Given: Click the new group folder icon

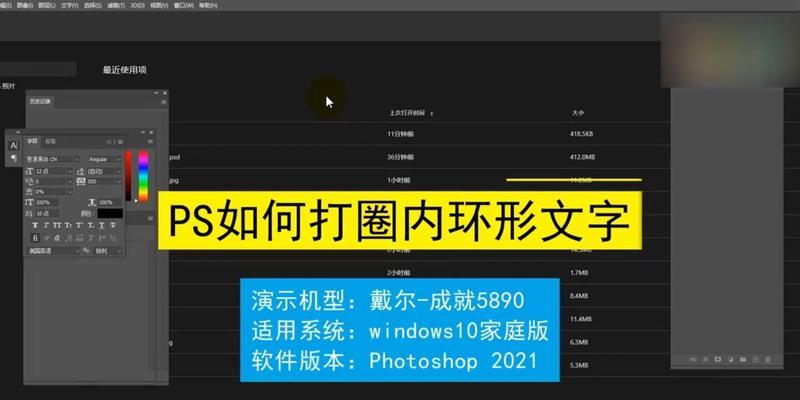Looking at the screenshot, I should tap(743, 359).
